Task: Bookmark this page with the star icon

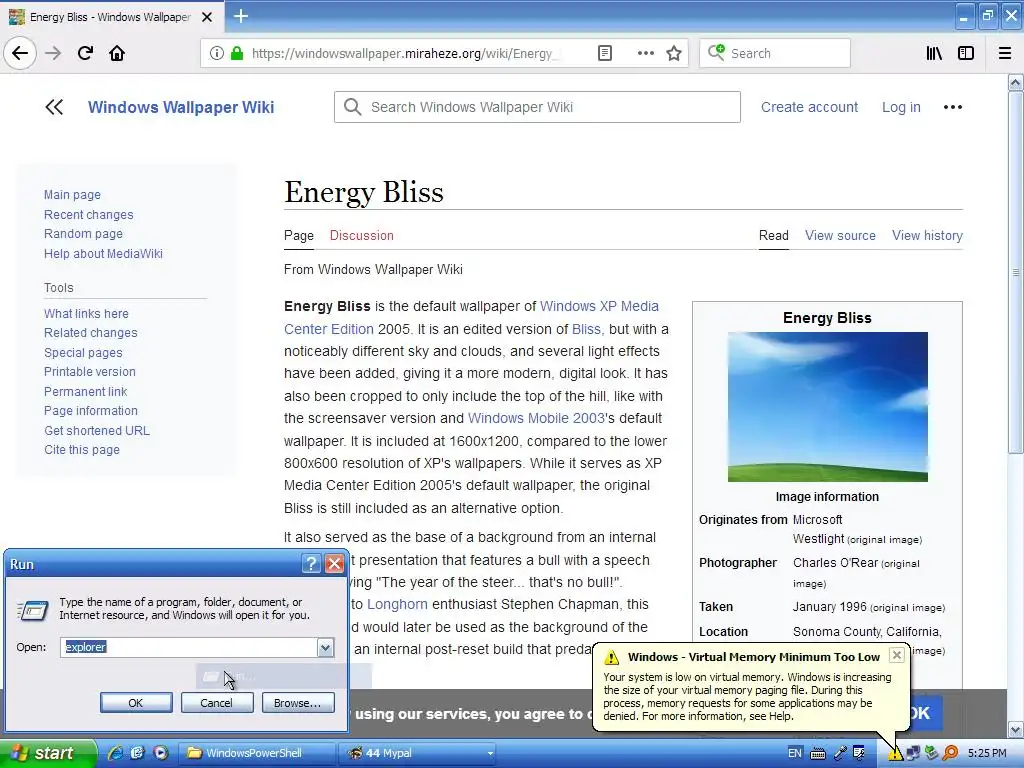Action: pos(674,54)
